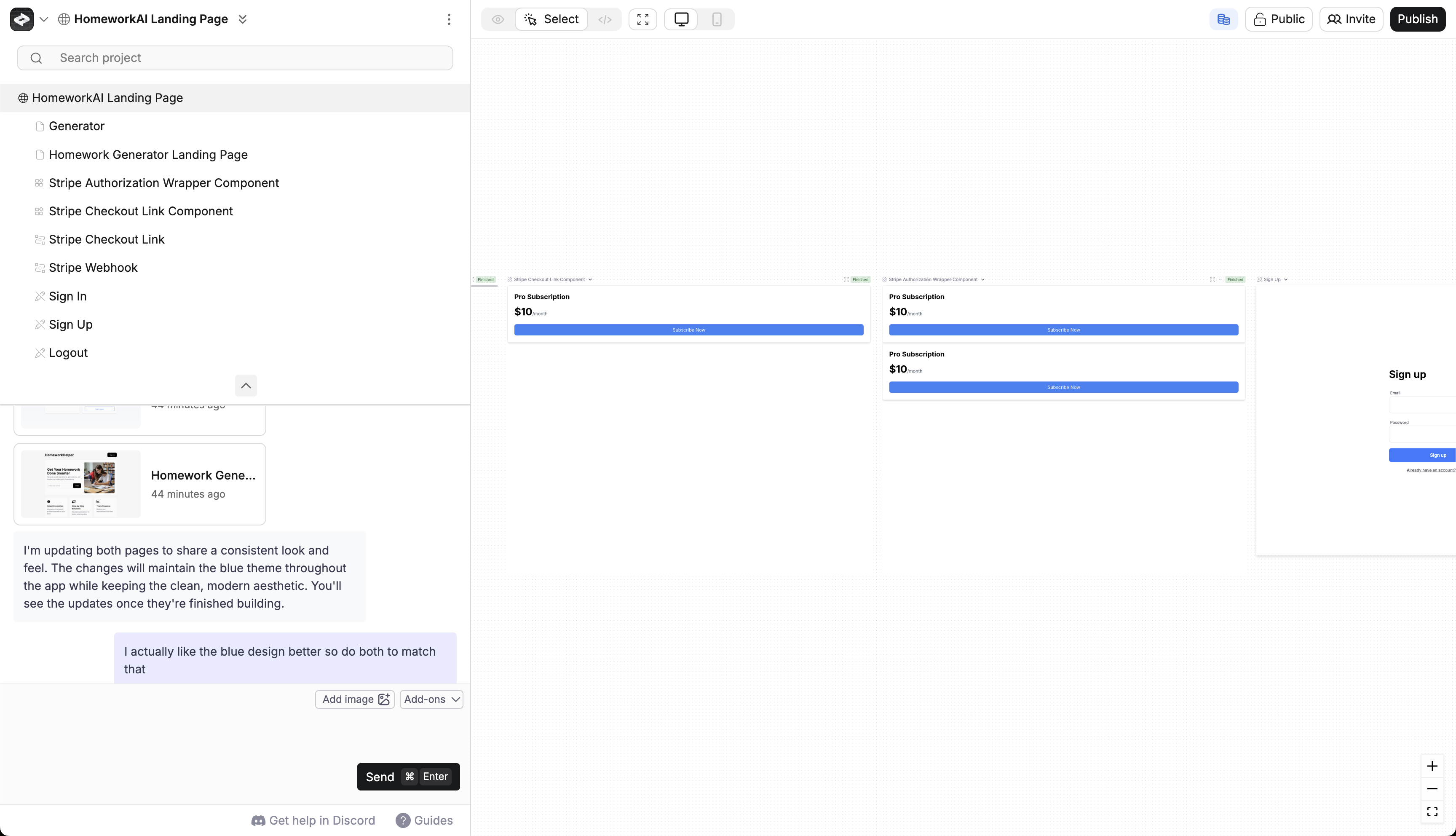The height and width of the screenshot is (836, 1456).
Task: Click the fullscreen expand icon in toolbar
Action: (x=643, y=19)
